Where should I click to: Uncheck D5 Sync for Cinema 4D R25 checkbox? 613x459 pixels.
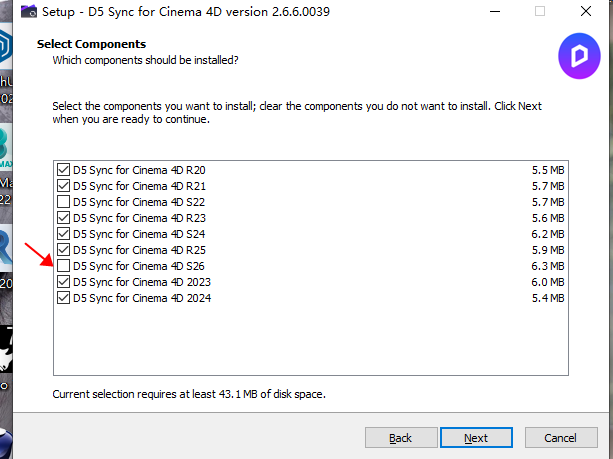pos(63,250)
